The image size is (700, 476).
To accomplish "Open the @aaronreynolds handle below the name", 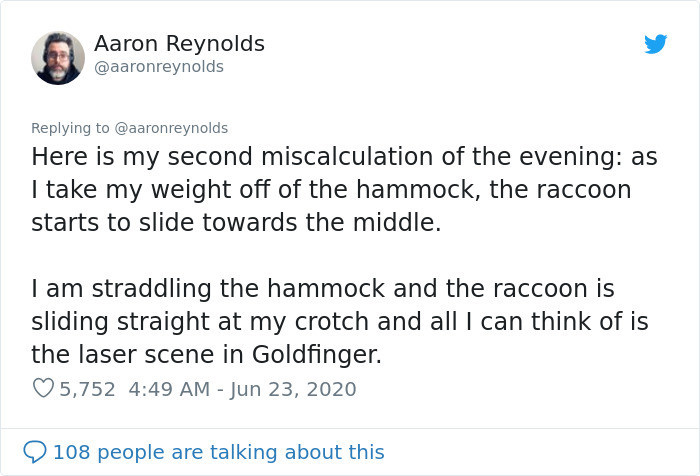I will (x=159, y=67).
